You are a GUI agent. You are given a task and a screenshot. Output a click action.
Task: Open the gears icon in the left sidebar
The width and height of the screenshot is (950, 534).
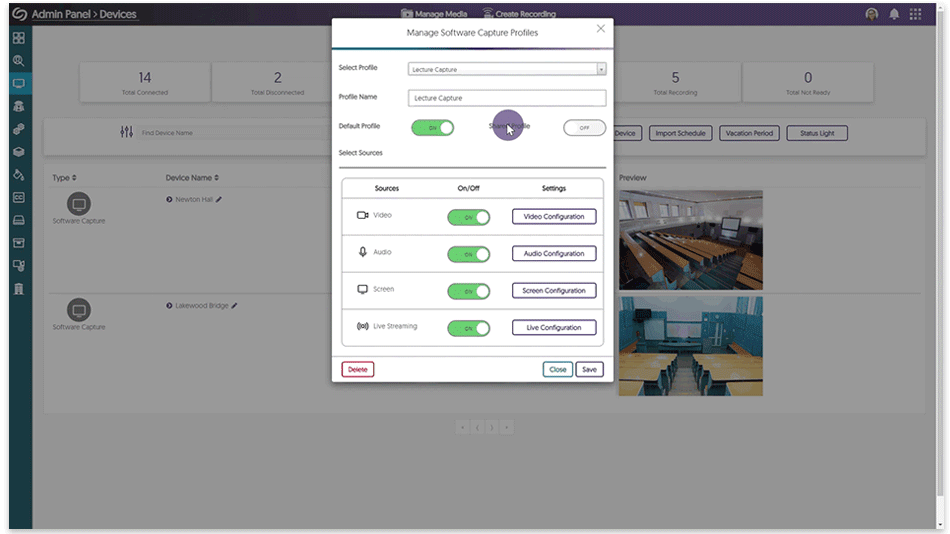click(19, 129)
